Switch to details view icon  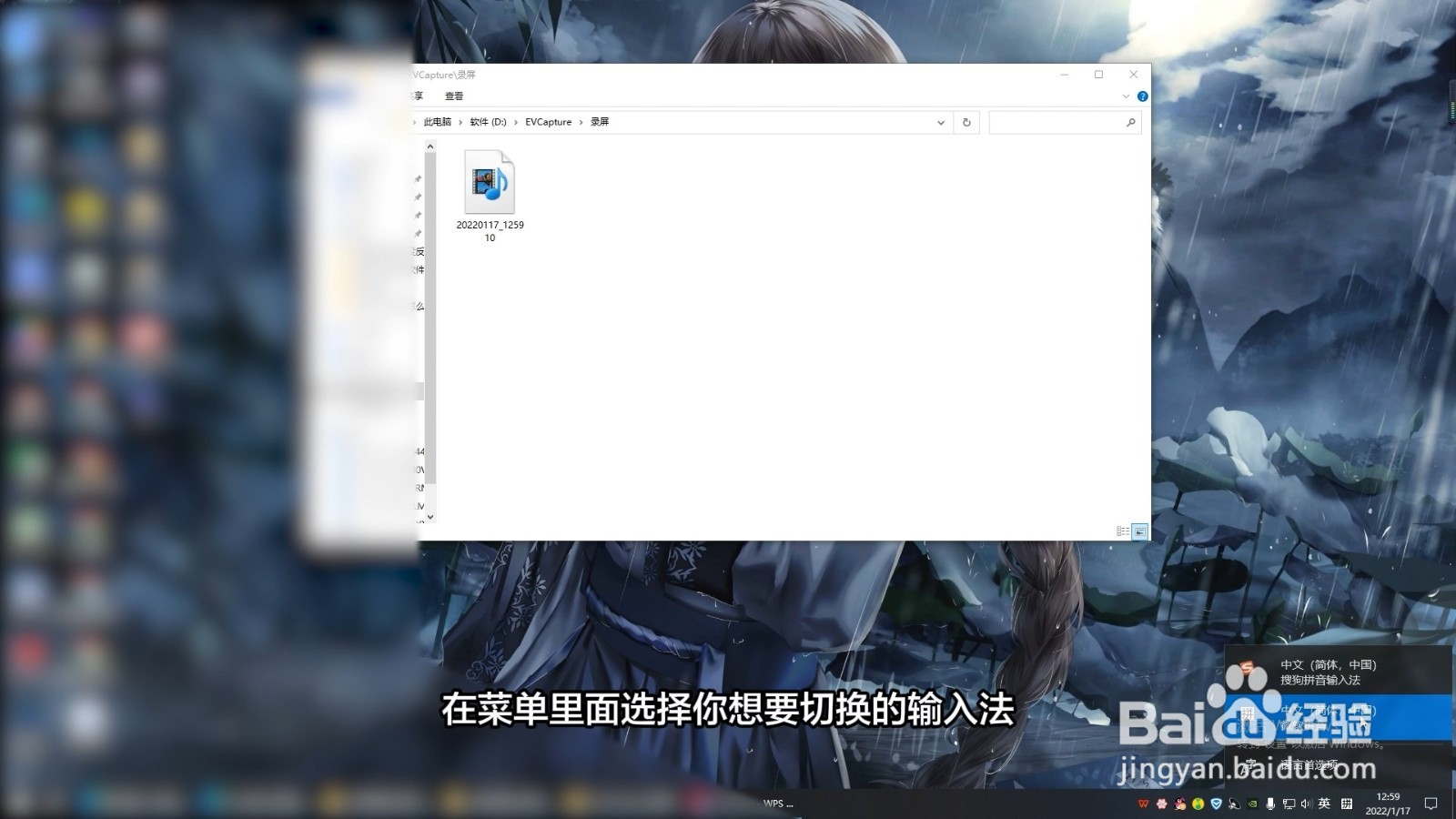click(x=1123, y=531)
